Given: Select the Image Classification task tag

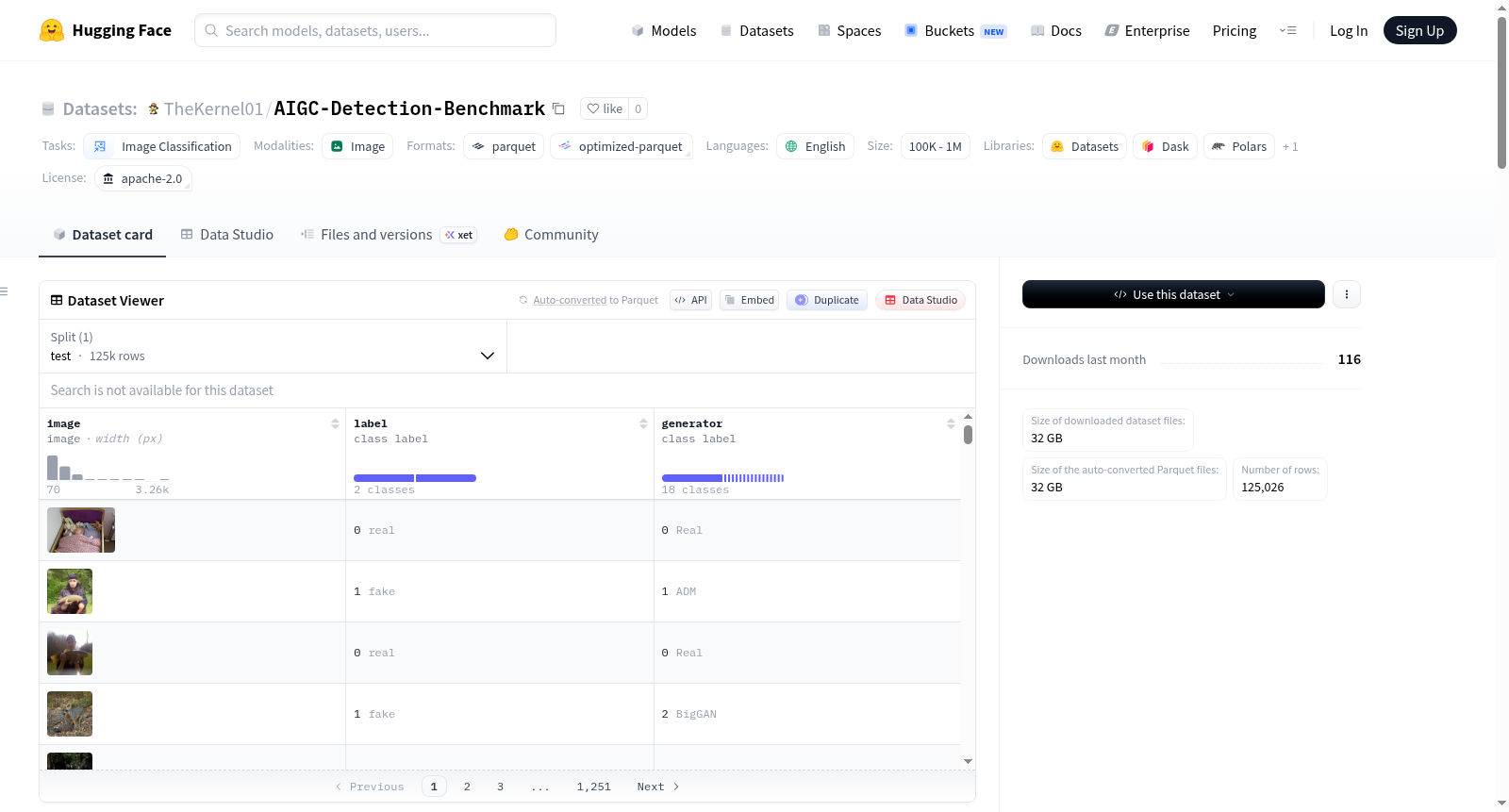Looking at the screenshot, I should [x=162, y=146].
